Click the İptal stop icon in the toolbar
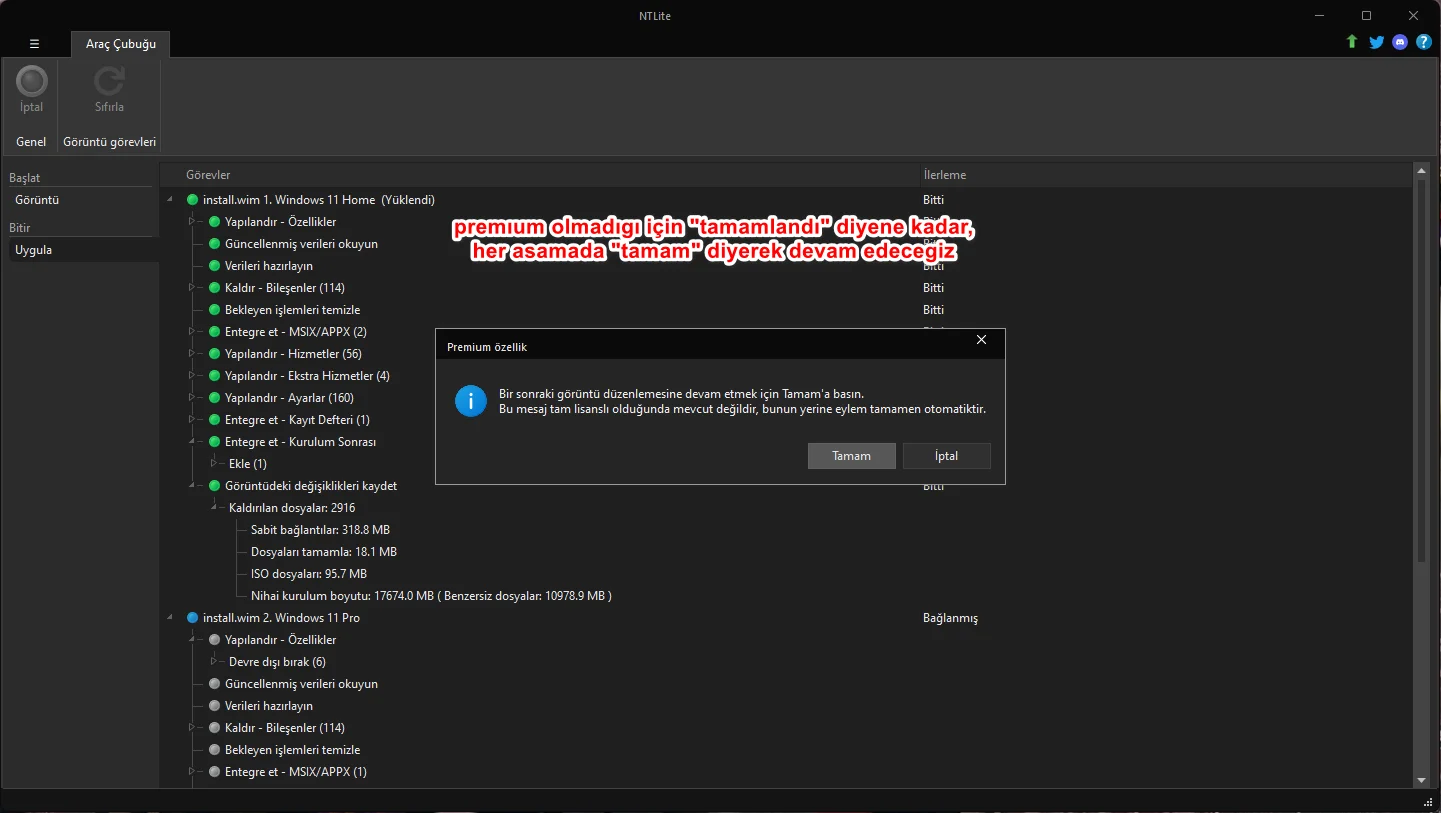The image size is (1441, 813). pos(32,81)
